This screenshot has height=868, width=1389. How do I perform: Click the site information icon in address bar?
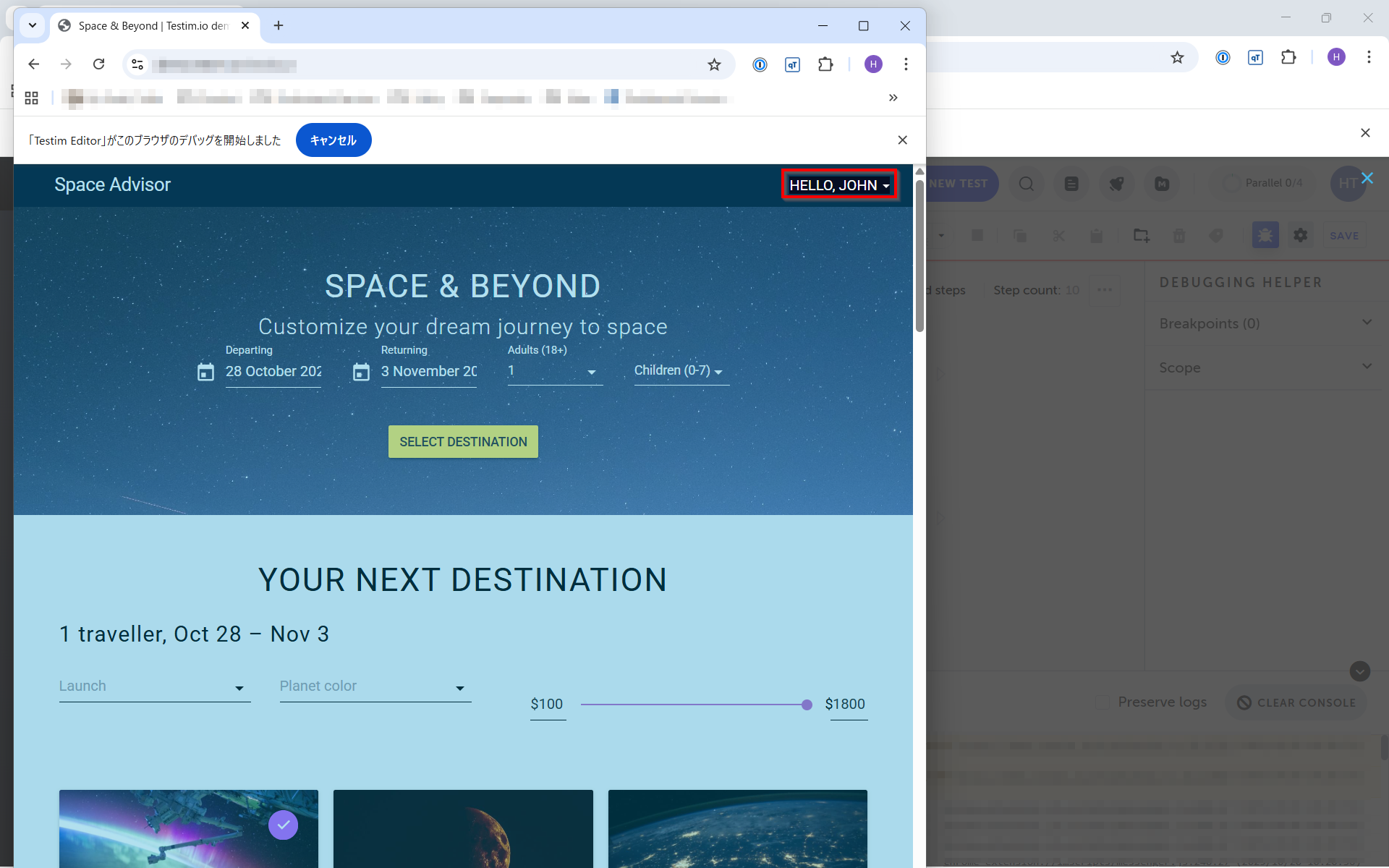(x=137, y=64)
